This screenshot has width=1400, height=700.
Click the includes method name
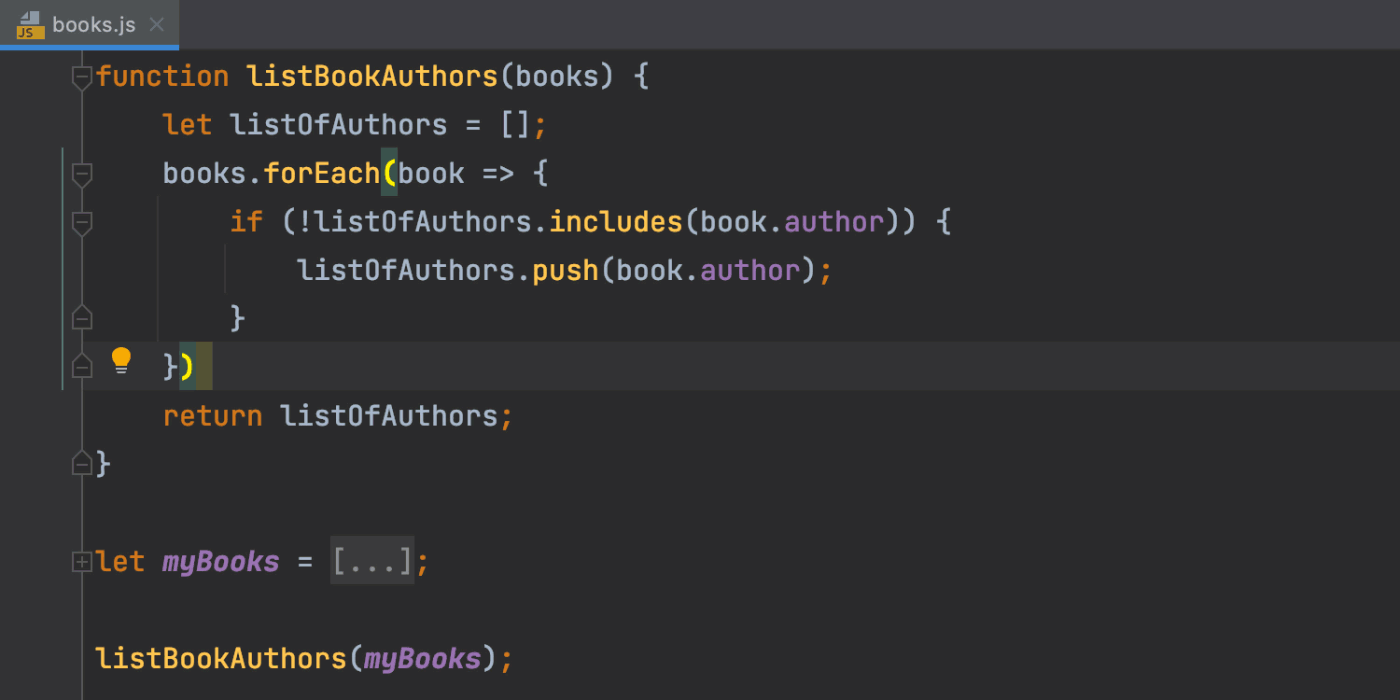coord(616,222)
